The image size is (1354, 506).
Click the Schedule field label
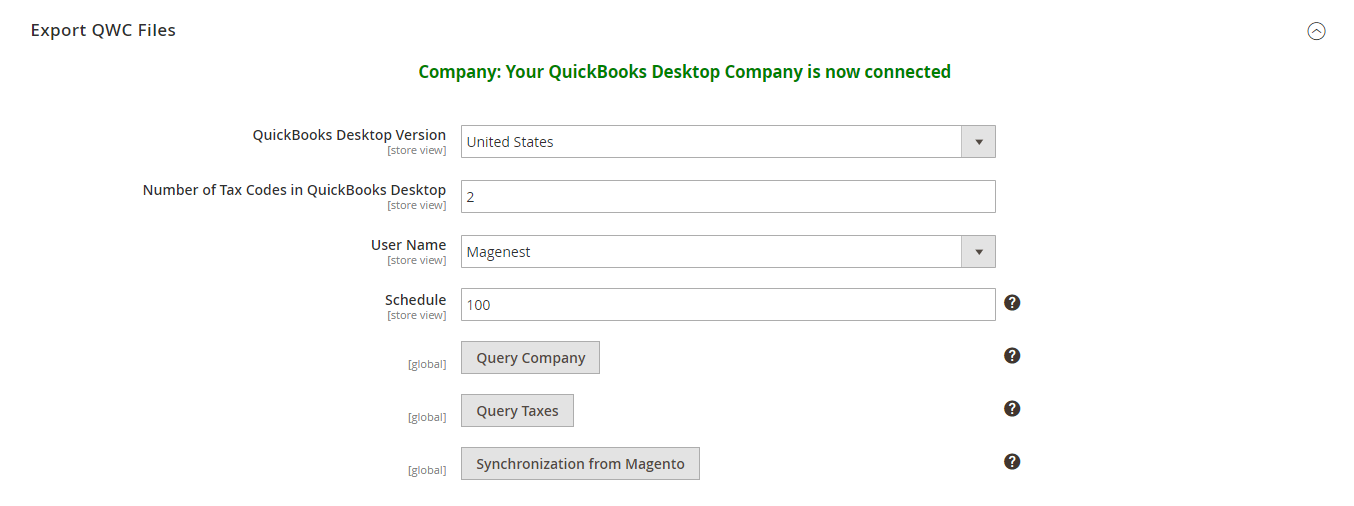(x=415, y=300)
